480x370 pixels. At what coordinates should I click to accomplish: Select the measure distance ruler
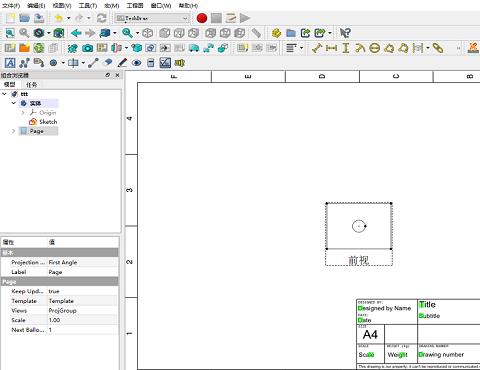256,33
